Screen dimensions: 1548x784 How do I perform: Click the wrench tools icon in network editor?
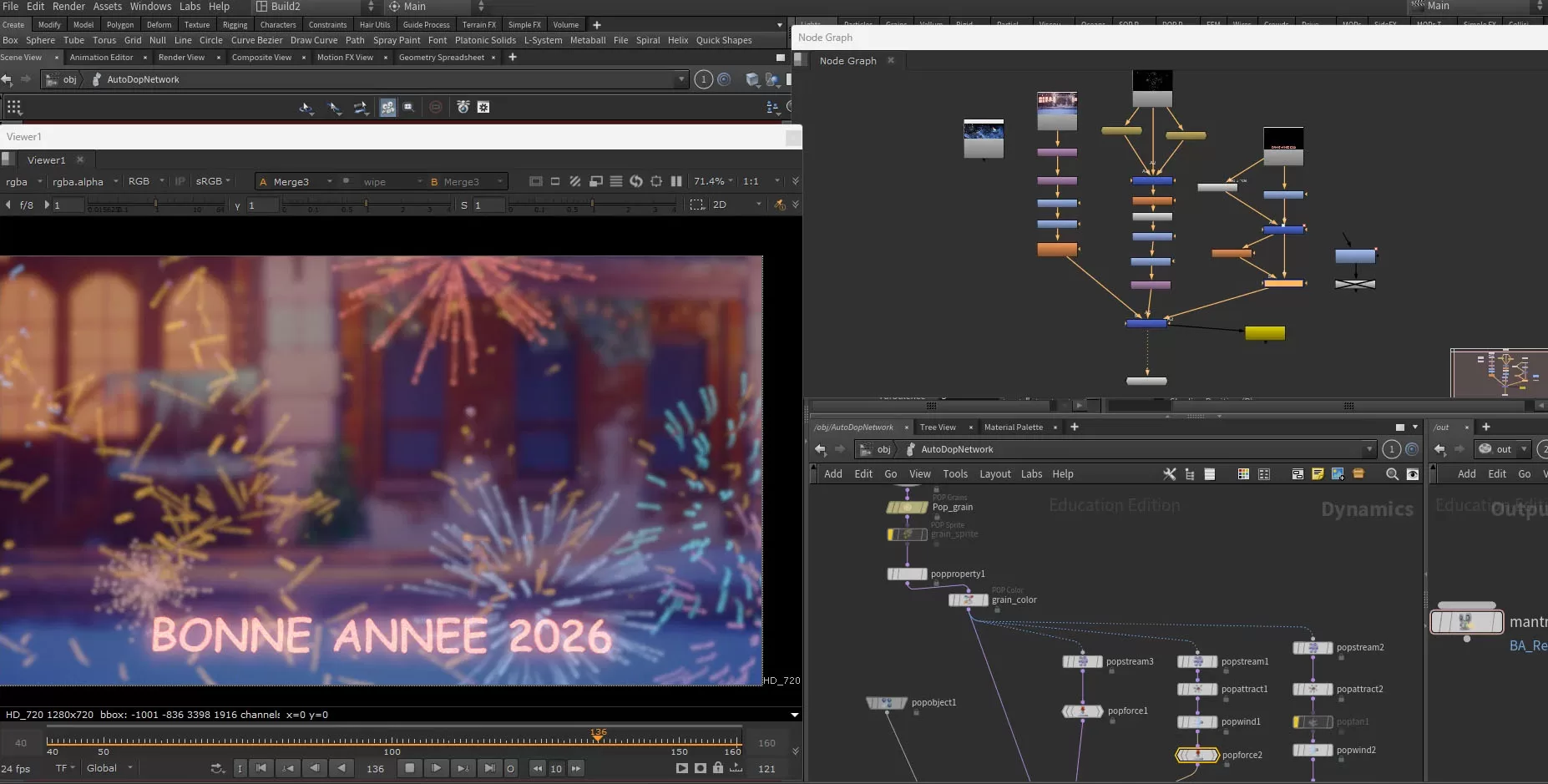pyautogui.click(x=1169, y=474)
